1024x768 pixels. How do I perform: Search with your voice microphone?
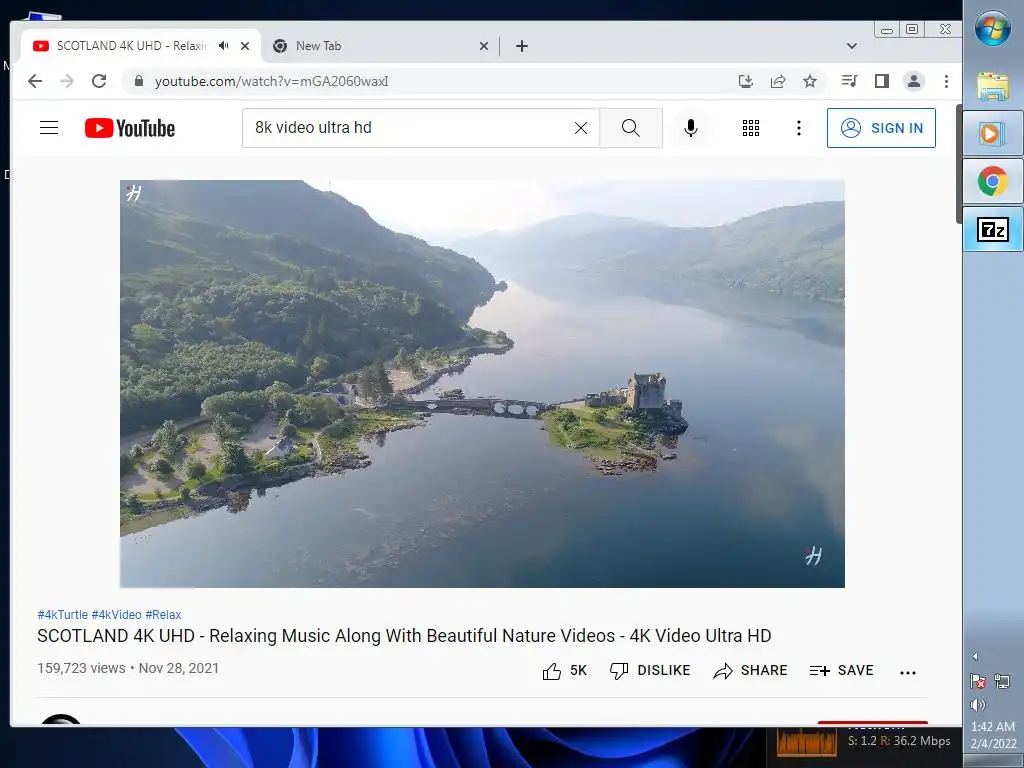coord(691,128)
